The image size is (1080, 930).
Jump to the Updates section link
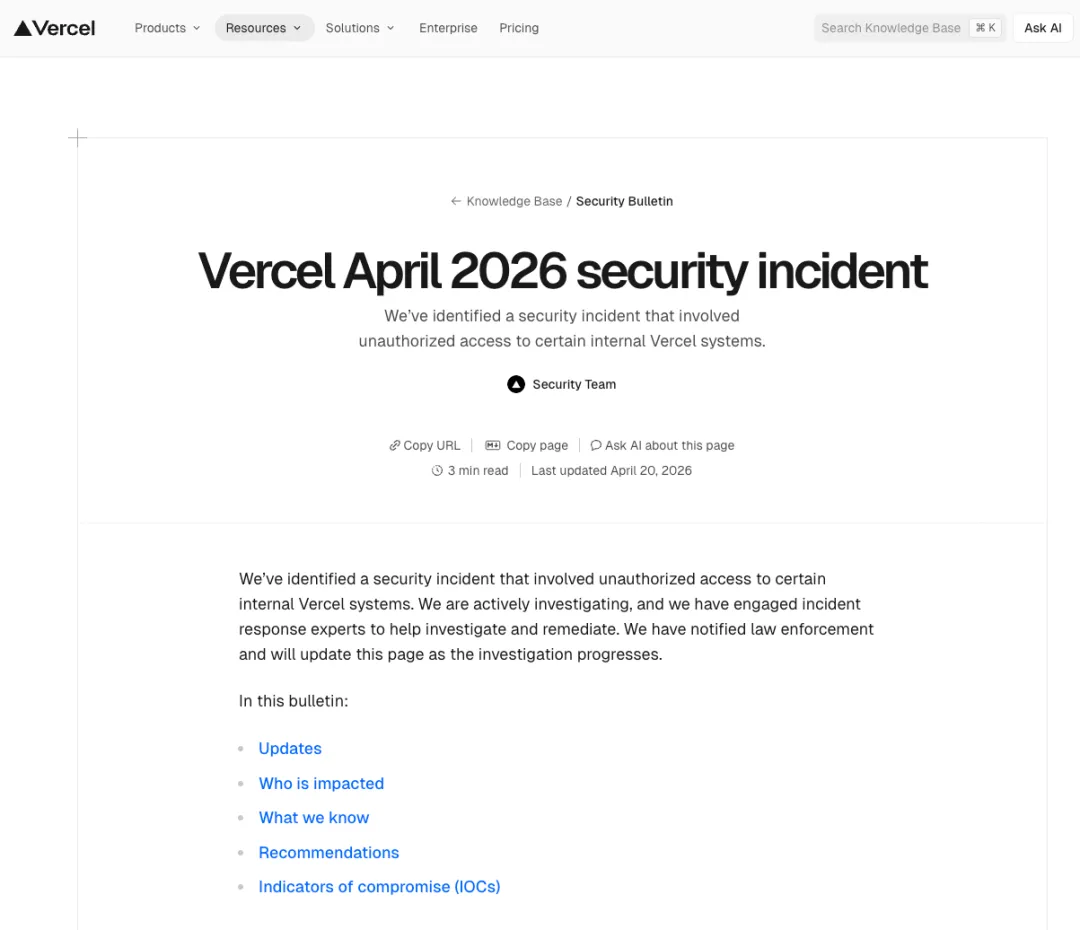290,749
